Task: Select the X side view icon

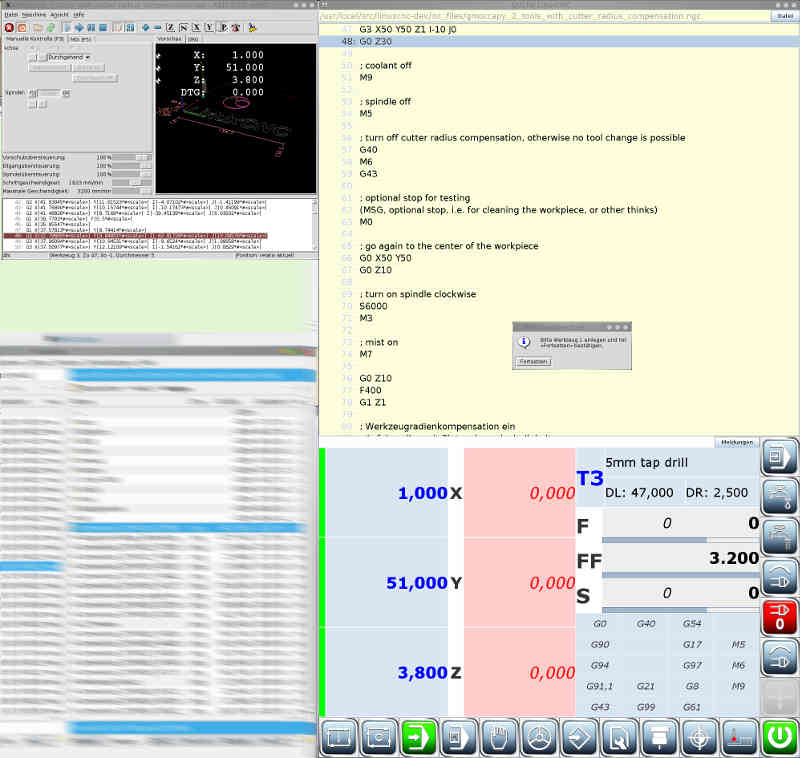Action: point(196,28)
